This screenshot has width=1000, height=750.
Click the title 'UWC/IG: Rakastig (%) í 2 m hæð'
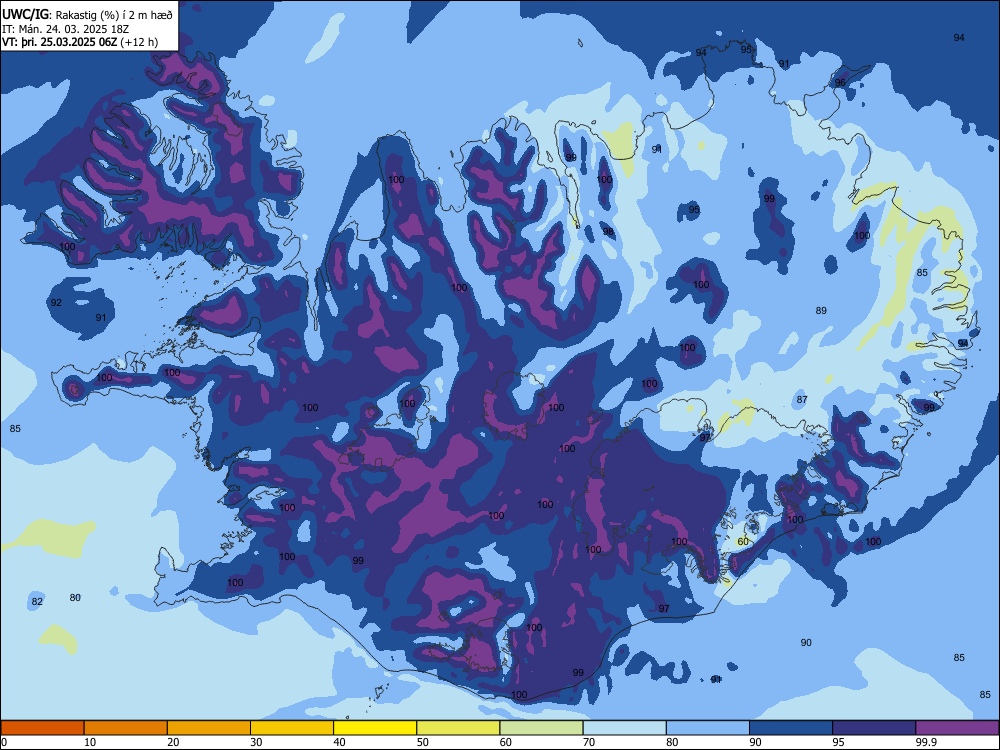point(87,15)
